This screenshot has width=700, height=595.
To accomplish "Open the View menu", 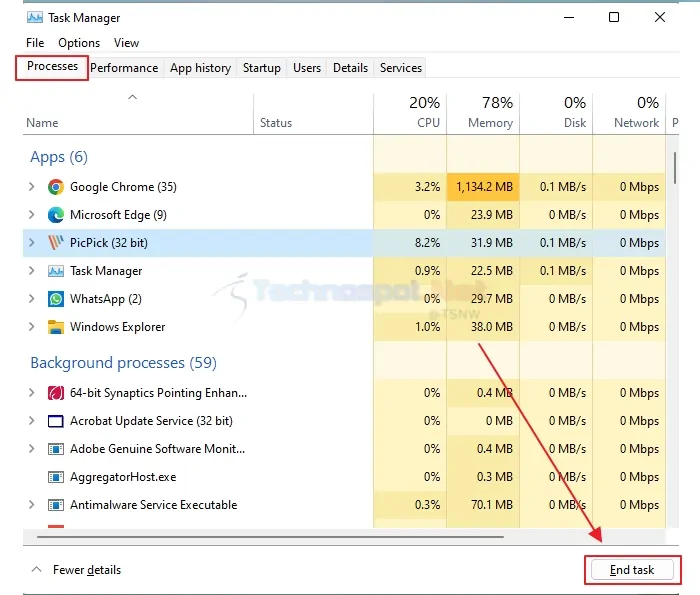I will tap(126, 43).
